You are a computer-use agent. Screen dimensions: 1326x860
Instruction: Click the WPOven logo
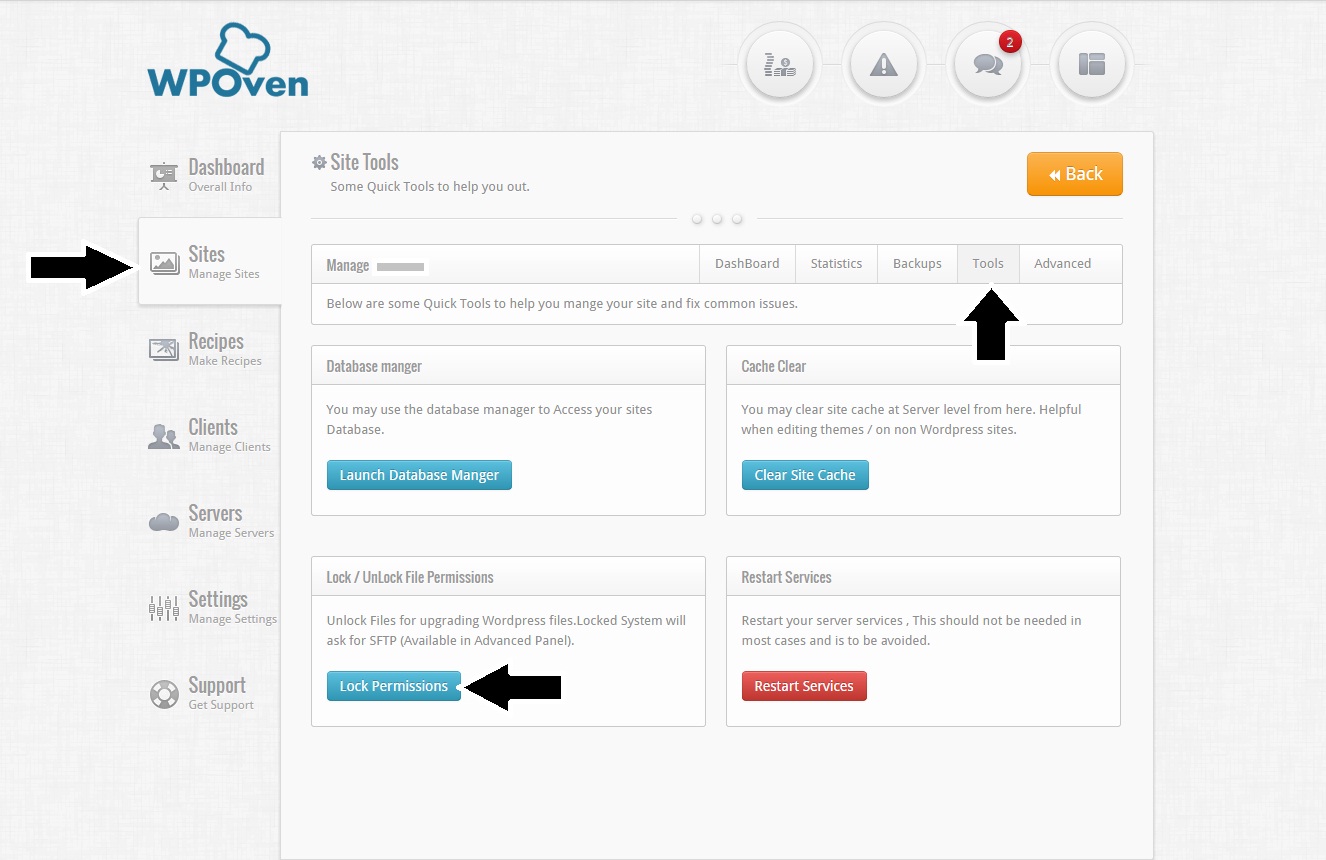228,61
